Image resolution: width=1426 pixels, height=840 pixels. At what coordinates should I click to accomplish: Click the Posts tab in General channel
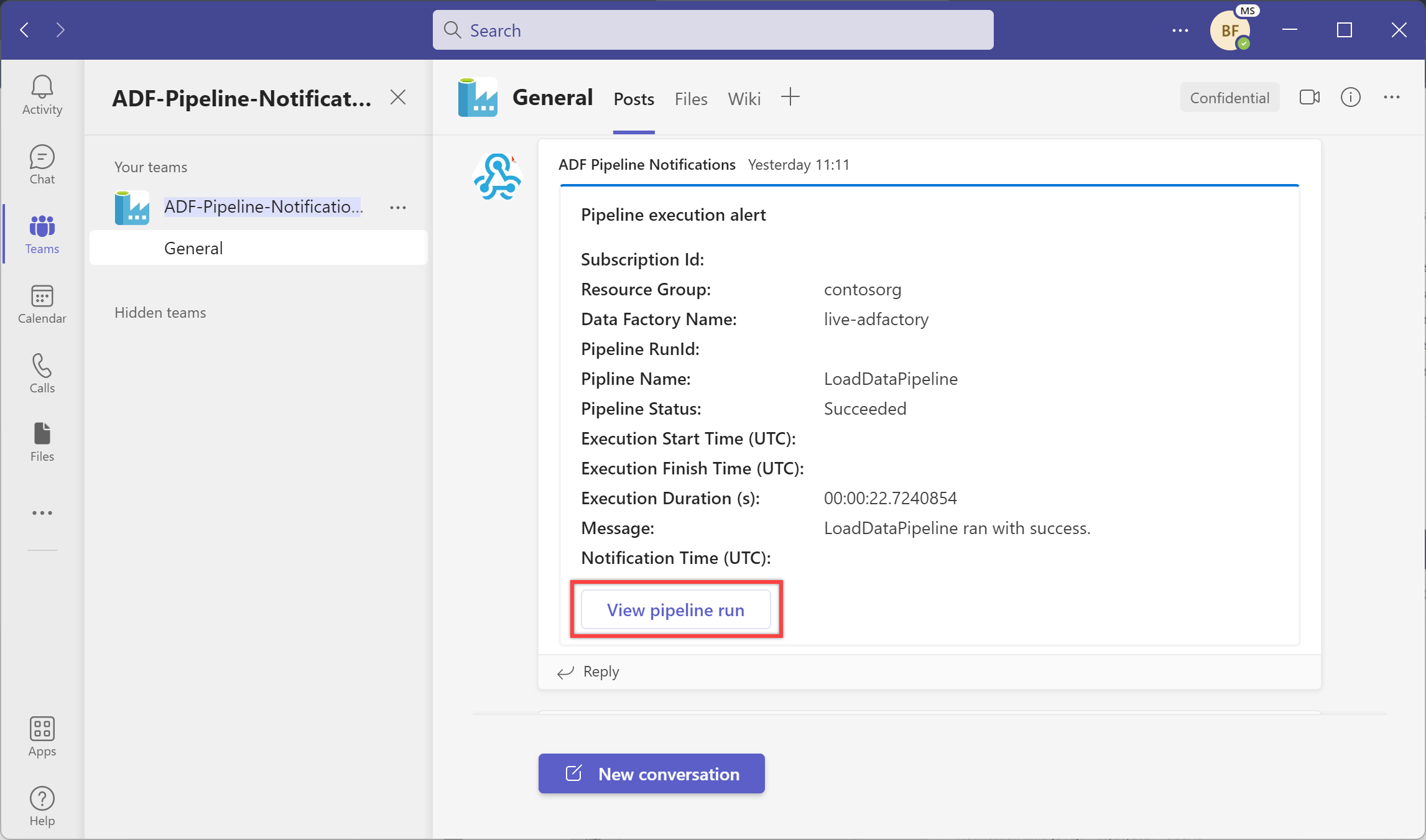[634, 98]
